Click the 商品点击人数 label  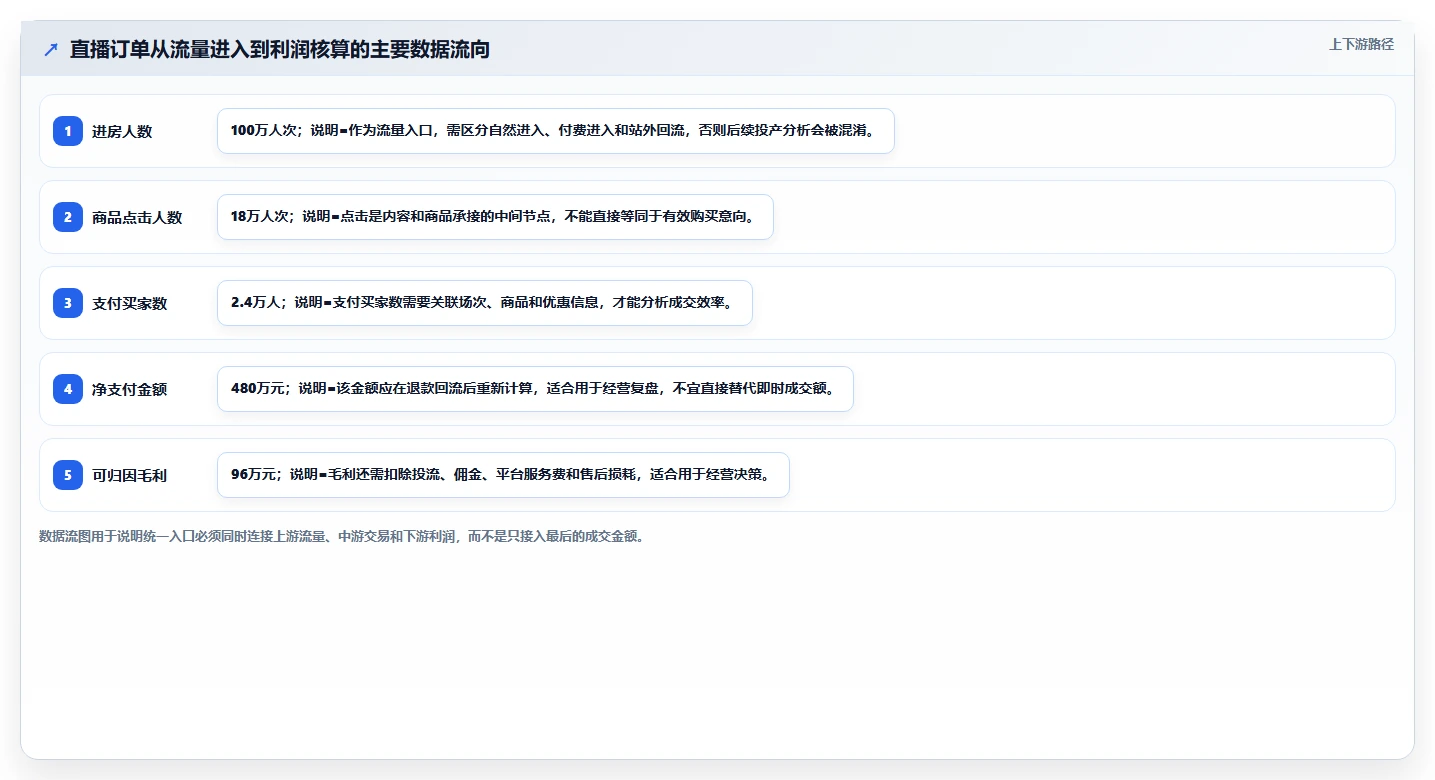click(137, 217)
